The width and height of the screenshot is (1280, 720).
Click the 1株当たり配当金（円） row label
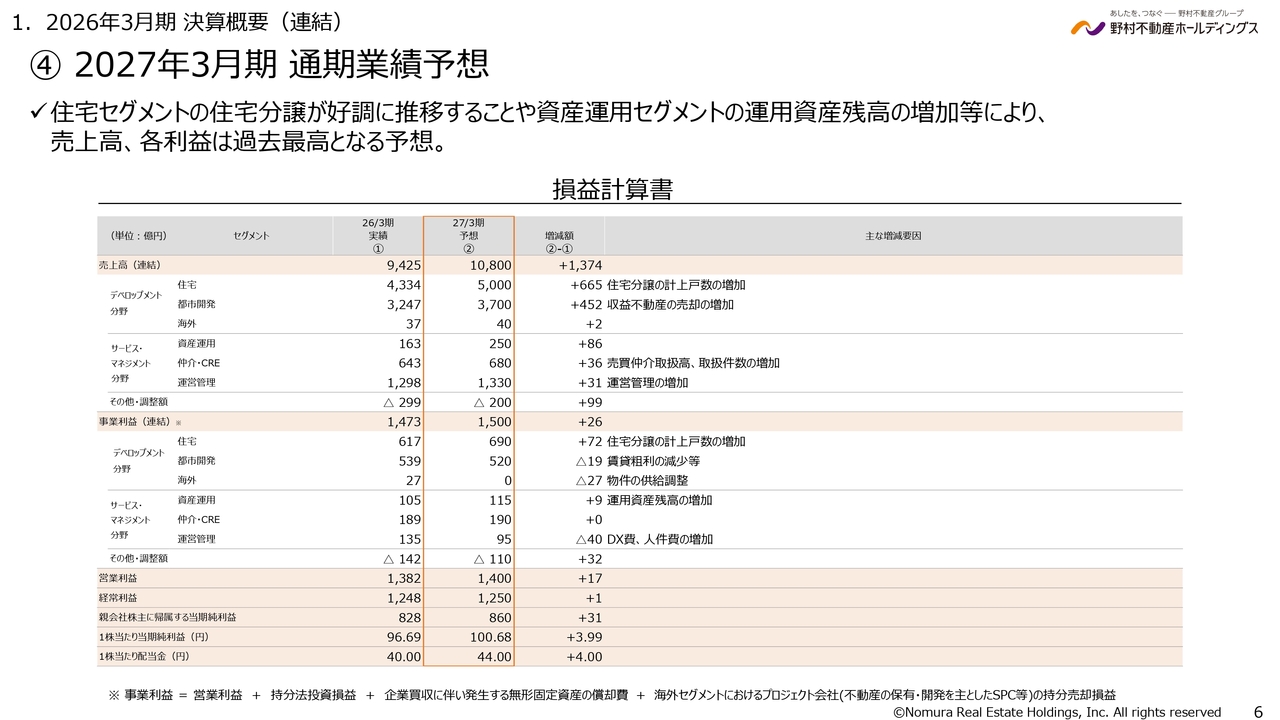coord(144,657)
